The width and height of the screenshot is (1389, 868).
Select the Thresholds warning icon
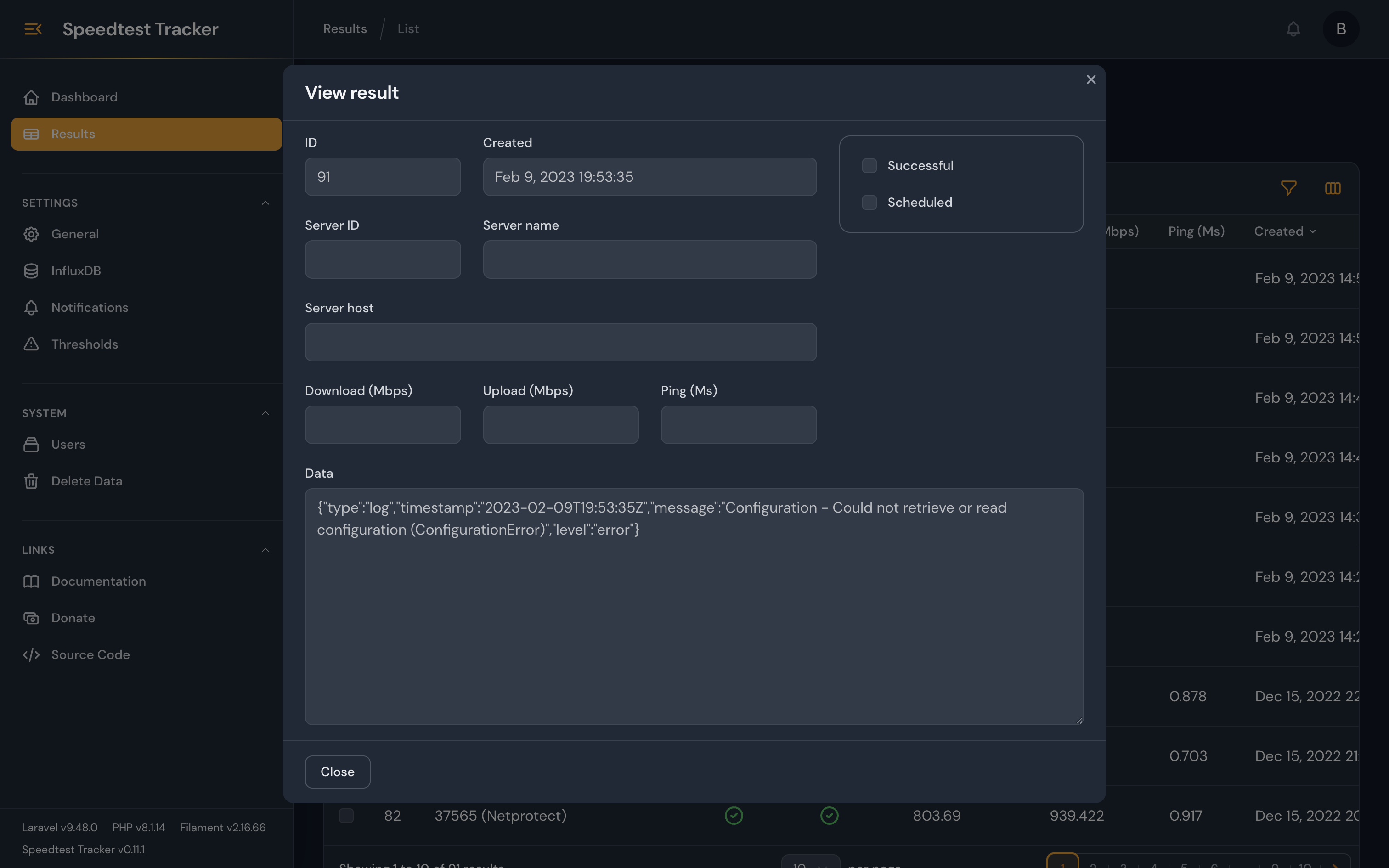coord(32,344)
